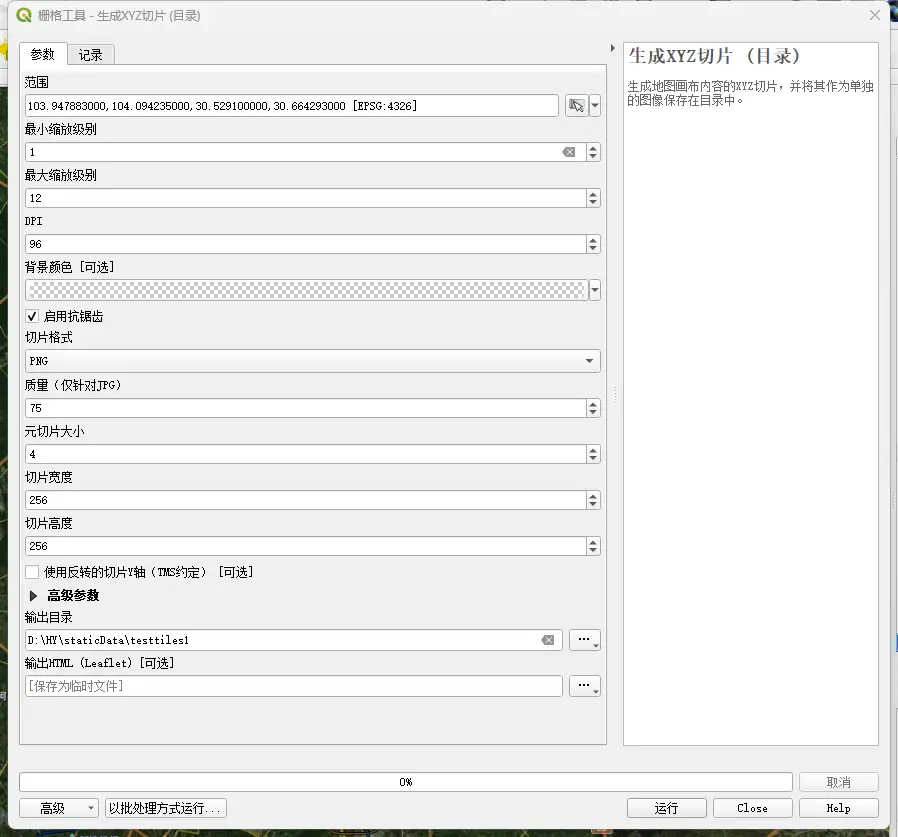
Task: Open the 切片格式 PNG dropdown
Action: 312,361
